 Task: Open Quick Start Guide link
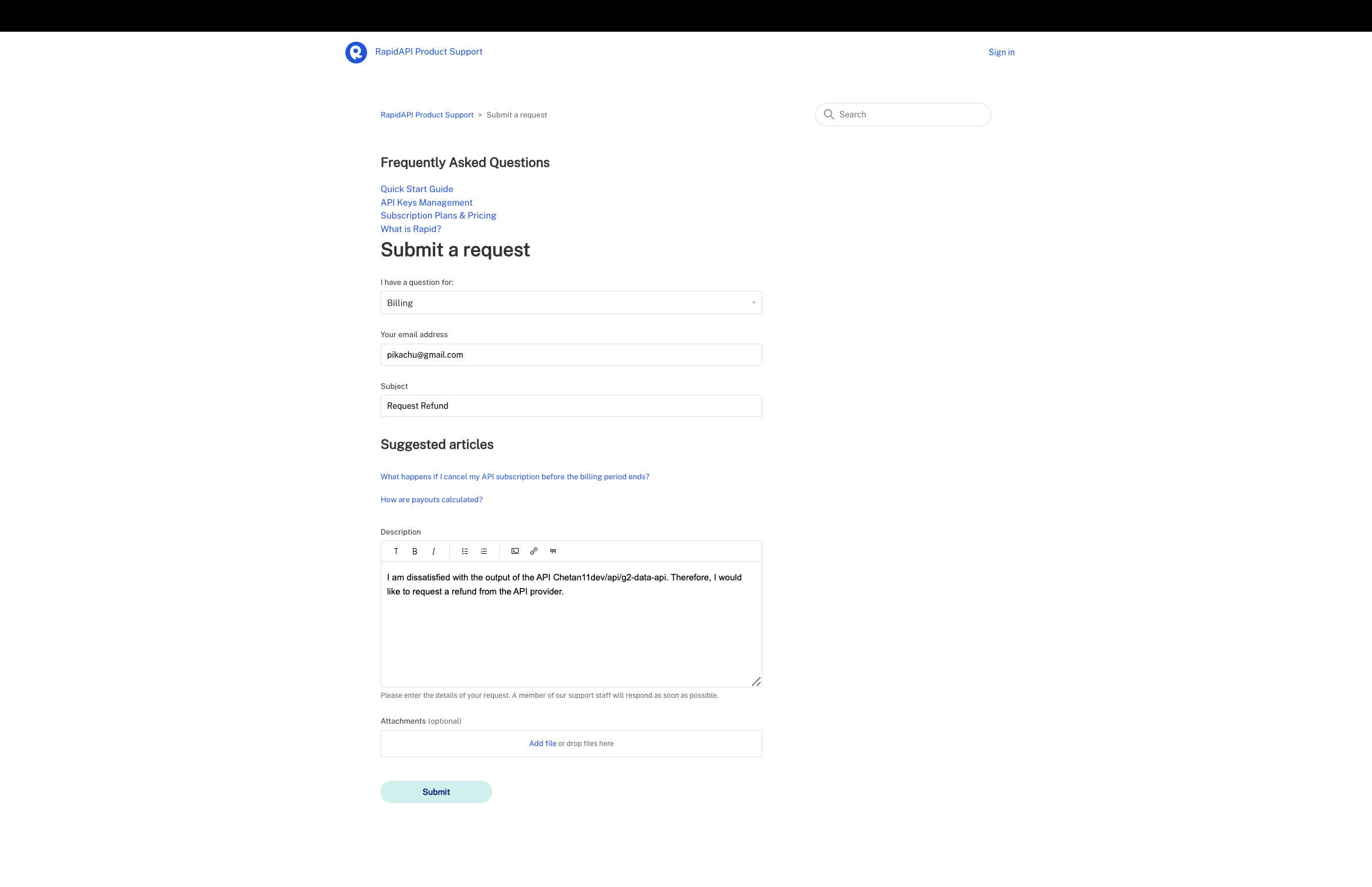click(416, 189)
